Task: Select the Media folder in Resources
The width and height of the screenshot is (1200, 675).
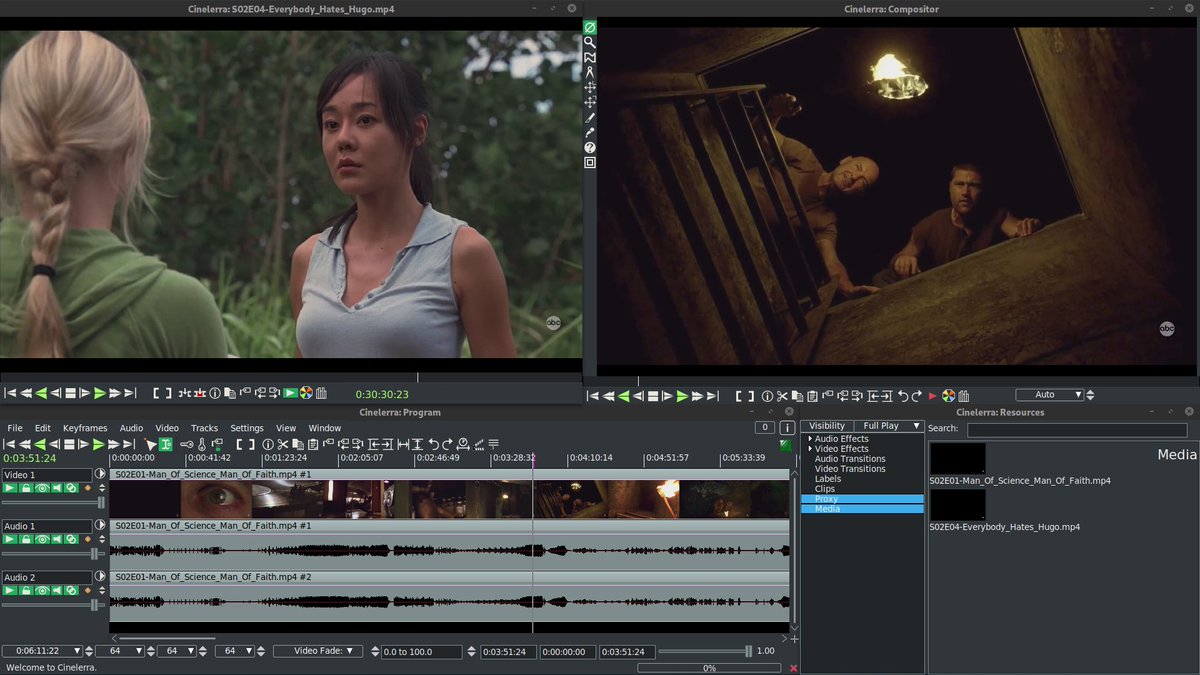Action: (x=862, y=509)
